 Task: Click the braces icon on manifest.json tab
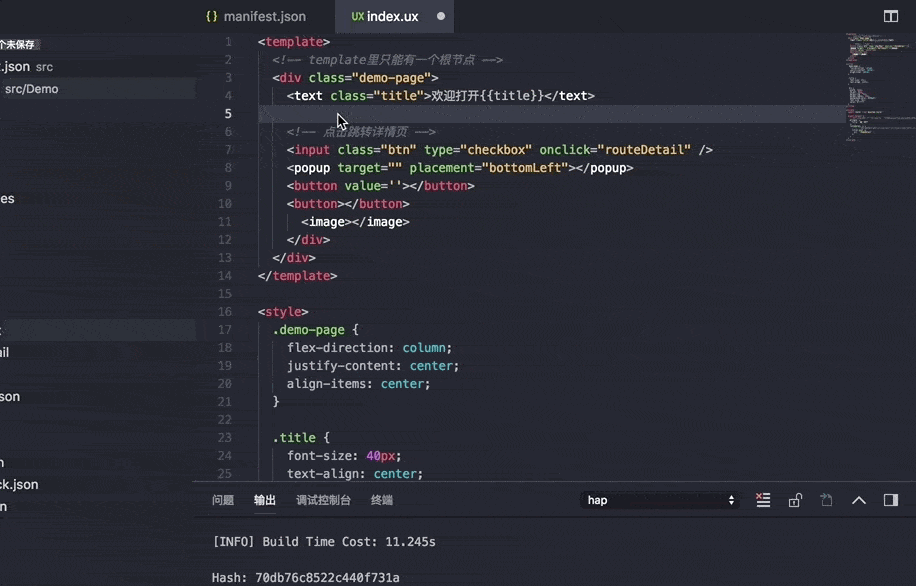pyautogui.click(x=211, y=16)
